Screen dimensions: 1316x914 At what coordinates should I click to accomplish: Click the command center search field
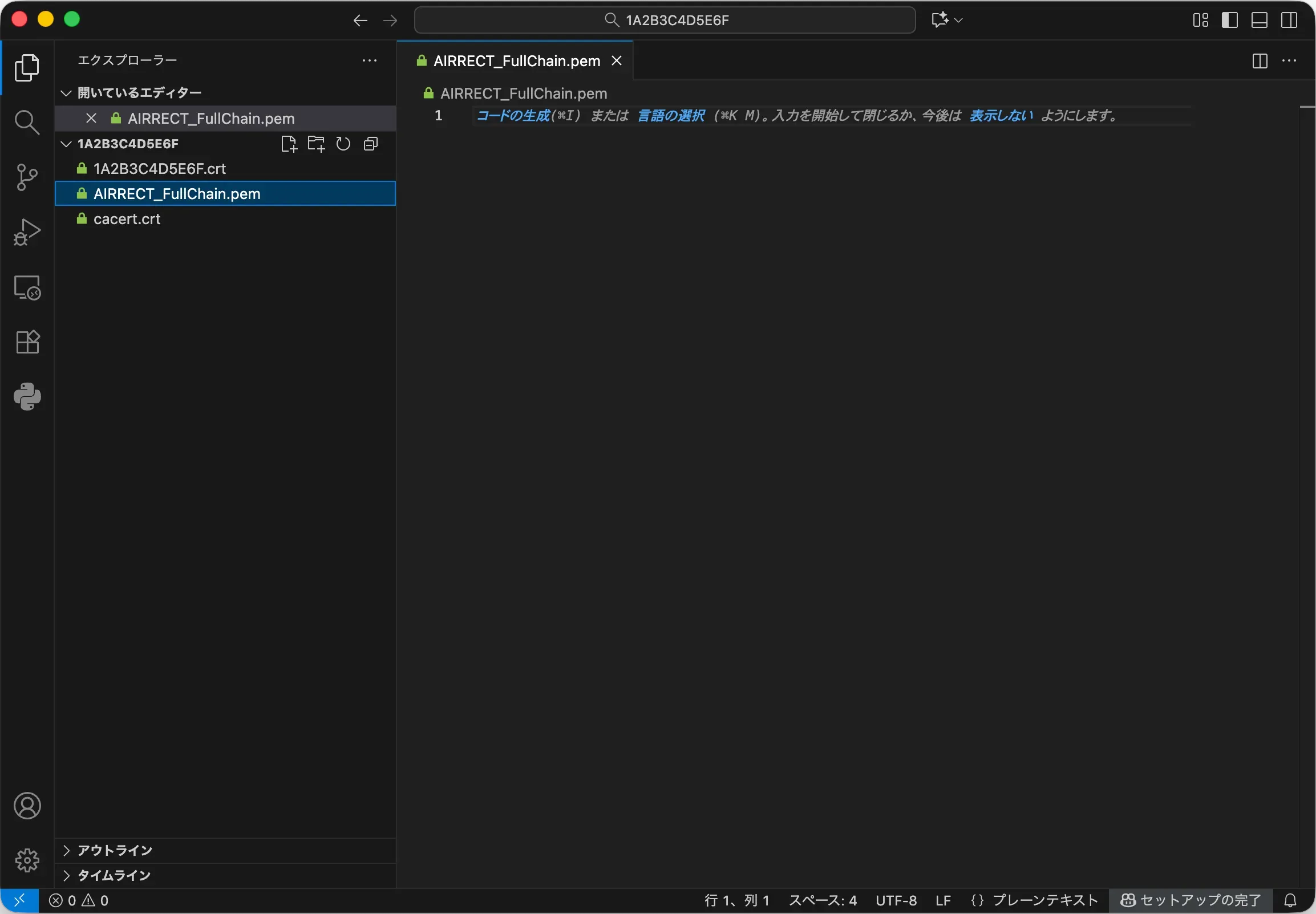665,20
